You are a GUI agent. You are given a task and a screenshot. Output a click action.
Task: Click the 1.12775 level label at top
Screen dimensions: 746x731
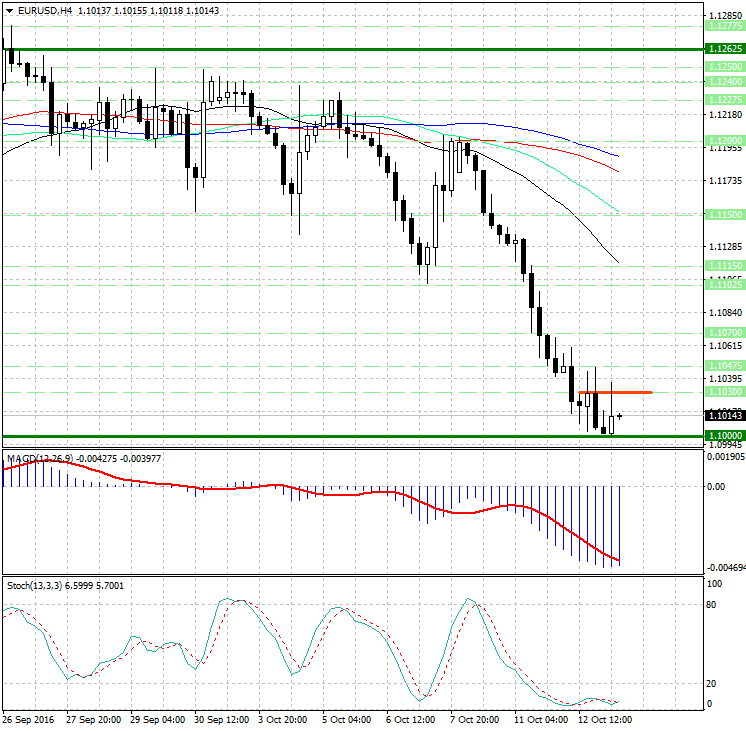coord(723,28)
